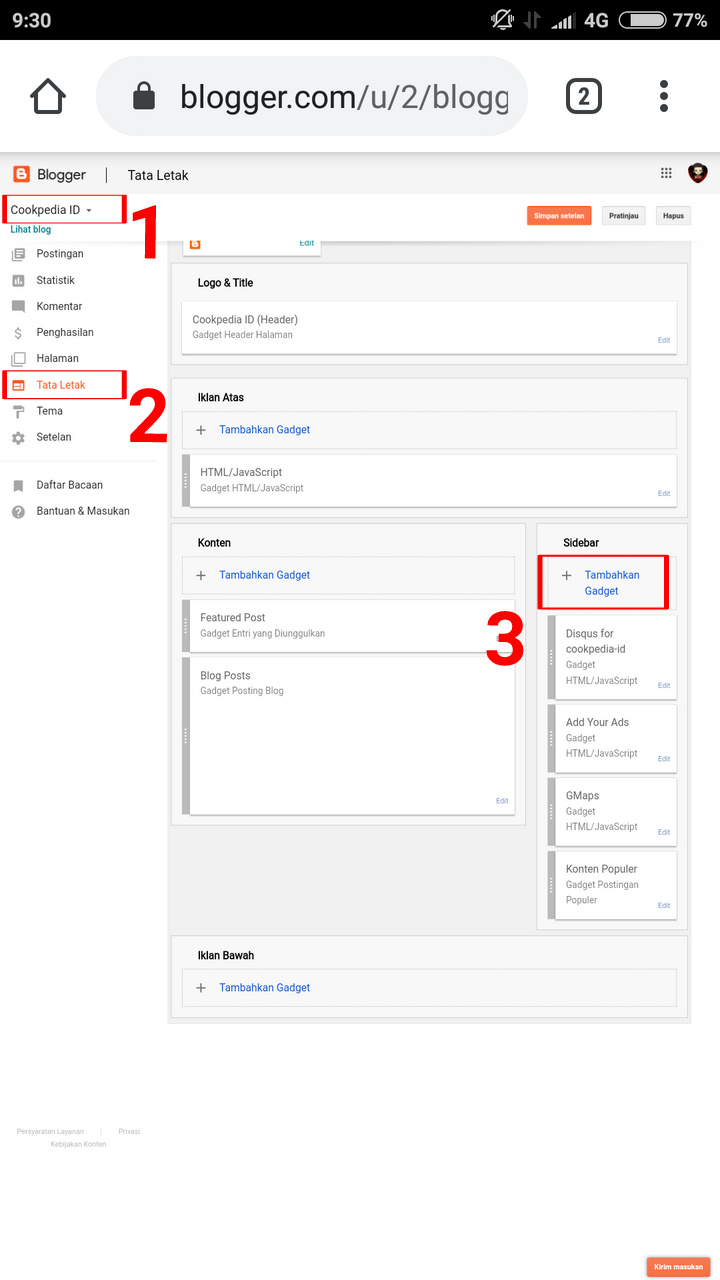Viewport: 720px width, 1280px height.
Task: Click the Disqus gadget drag handle
Action: [x=552, y=657]
